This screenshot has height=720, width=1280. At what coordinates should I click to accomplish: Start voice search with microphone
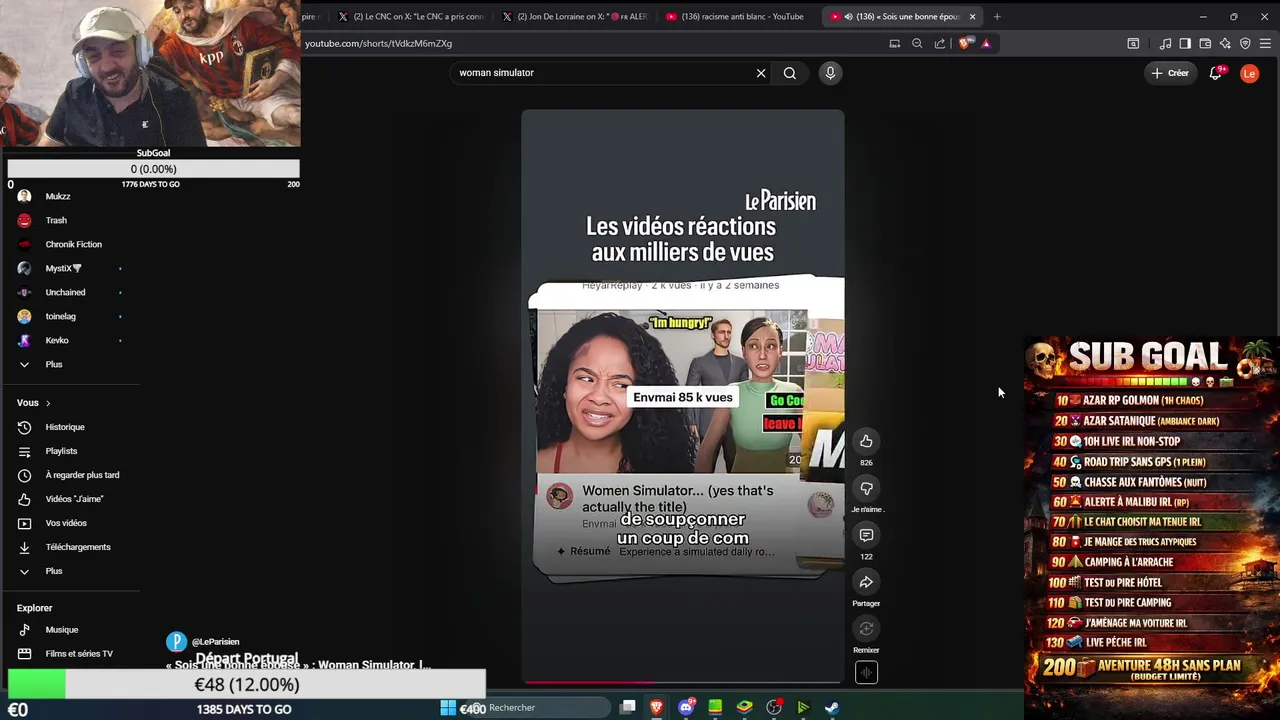coord(830,73)
